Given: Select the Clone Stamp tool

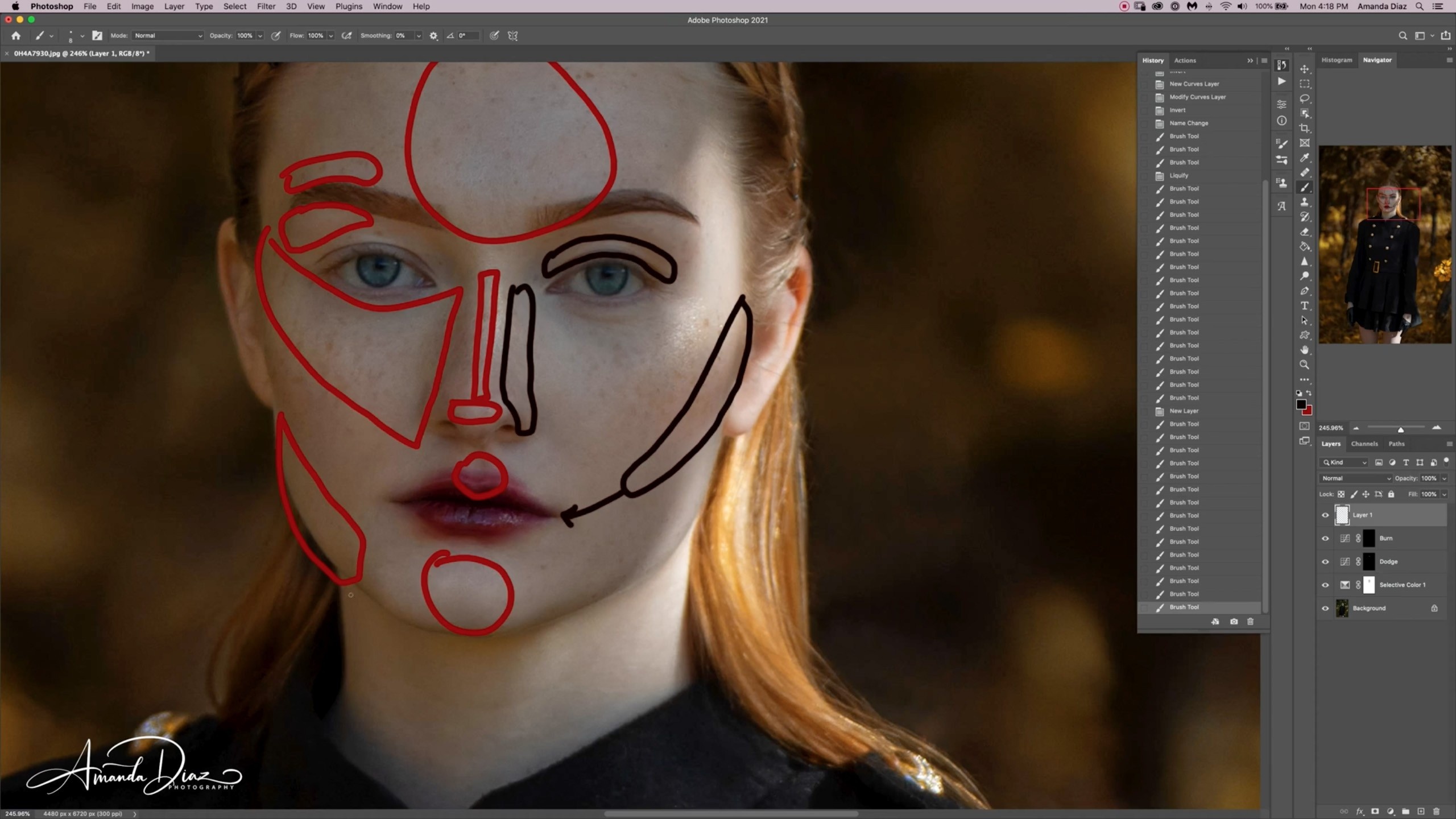Looking at the screenshot, I should (x=1305, y=202).
